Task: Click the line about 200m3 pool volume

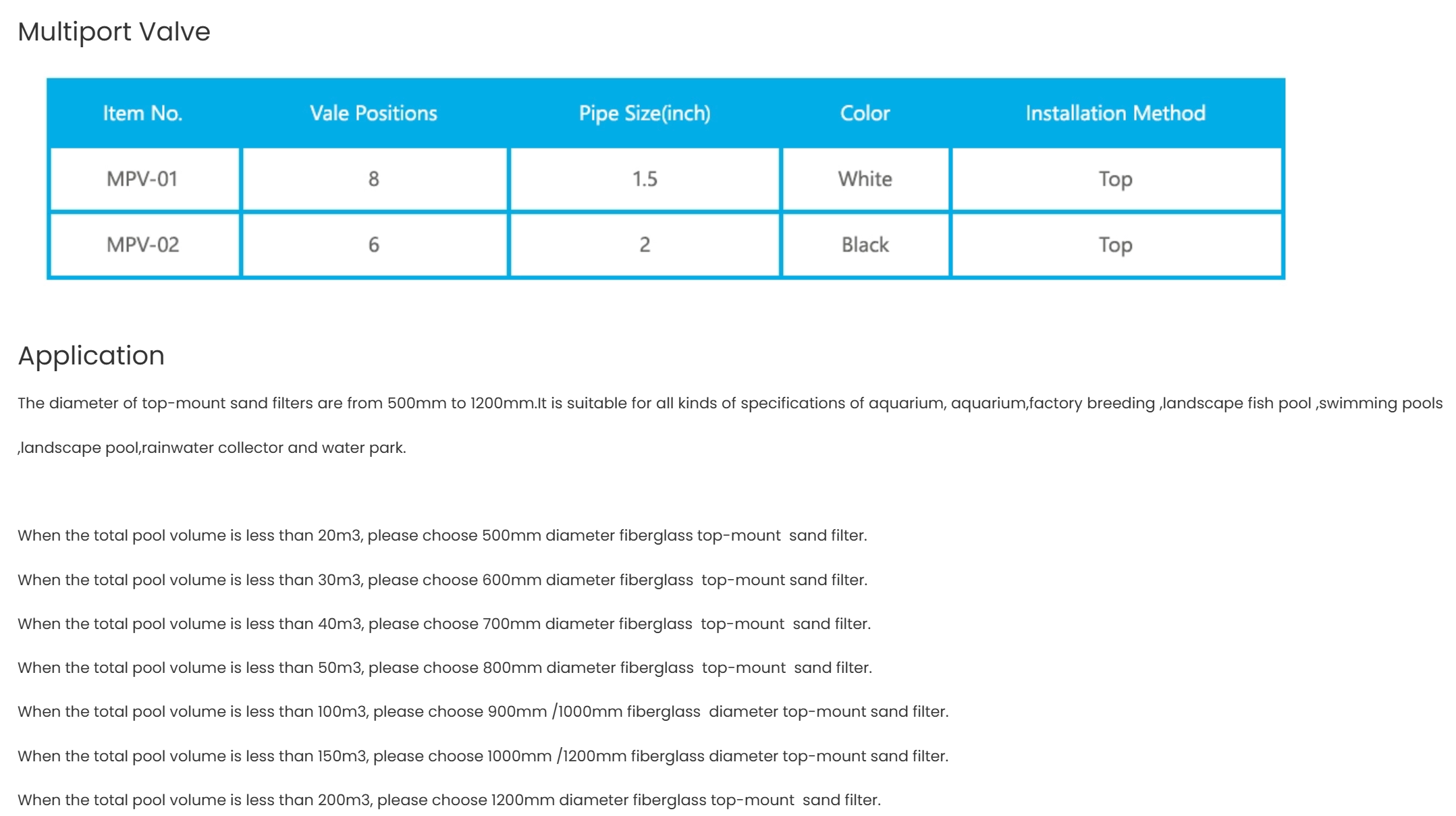Action: pos(450,800)
